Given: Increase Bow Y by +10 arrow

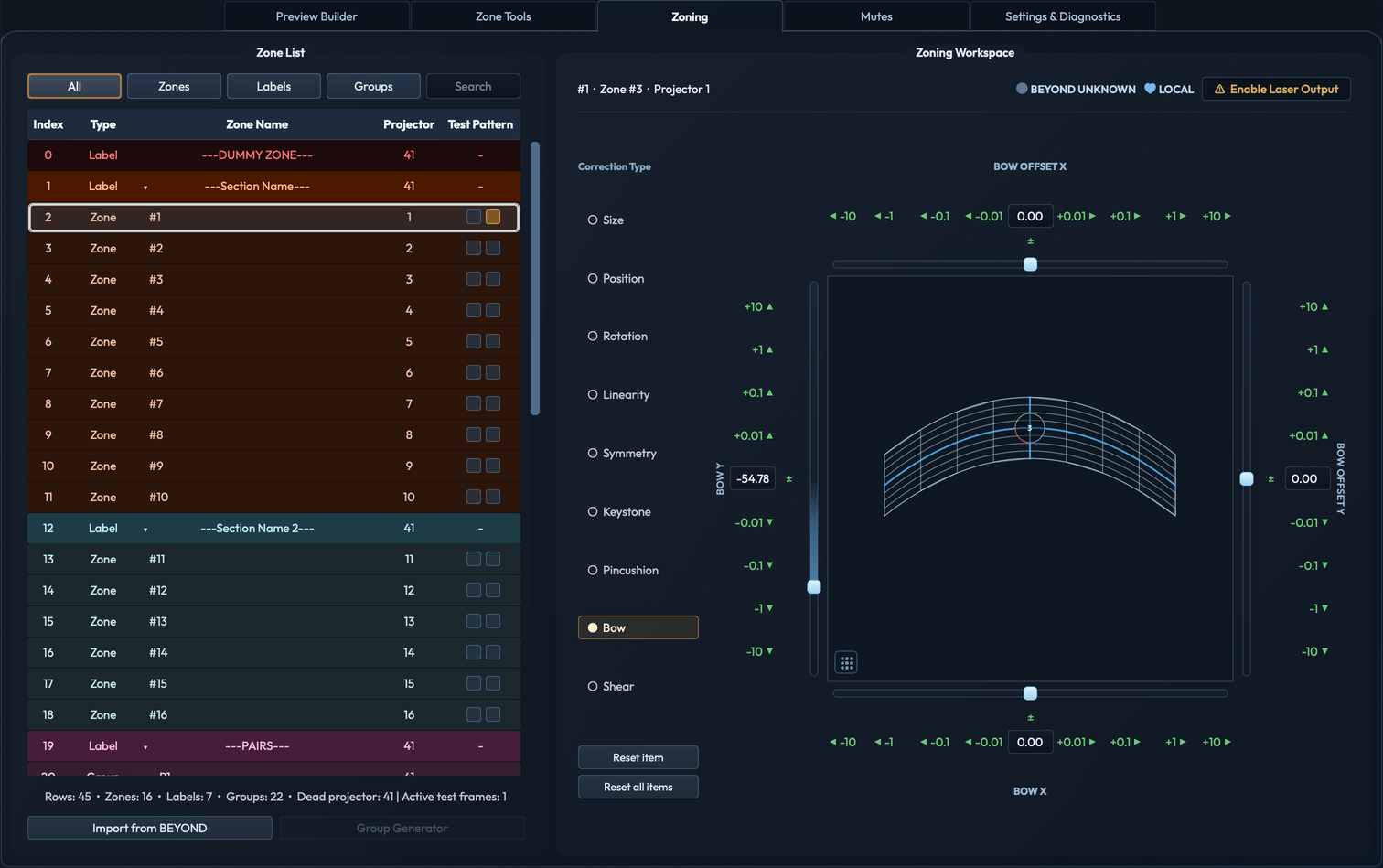Looking at the screenshot, I should pyautogui.click(x=758, y=307).
